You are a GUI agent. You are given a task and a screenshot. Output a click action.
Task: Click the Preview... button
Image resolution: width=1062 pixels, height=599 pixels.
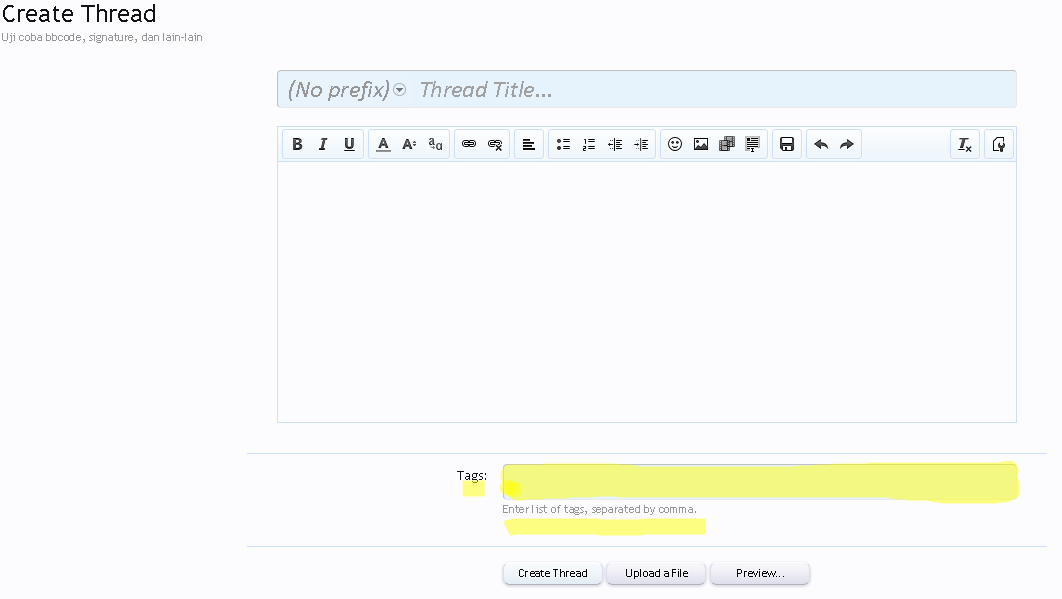pos(760,573)
